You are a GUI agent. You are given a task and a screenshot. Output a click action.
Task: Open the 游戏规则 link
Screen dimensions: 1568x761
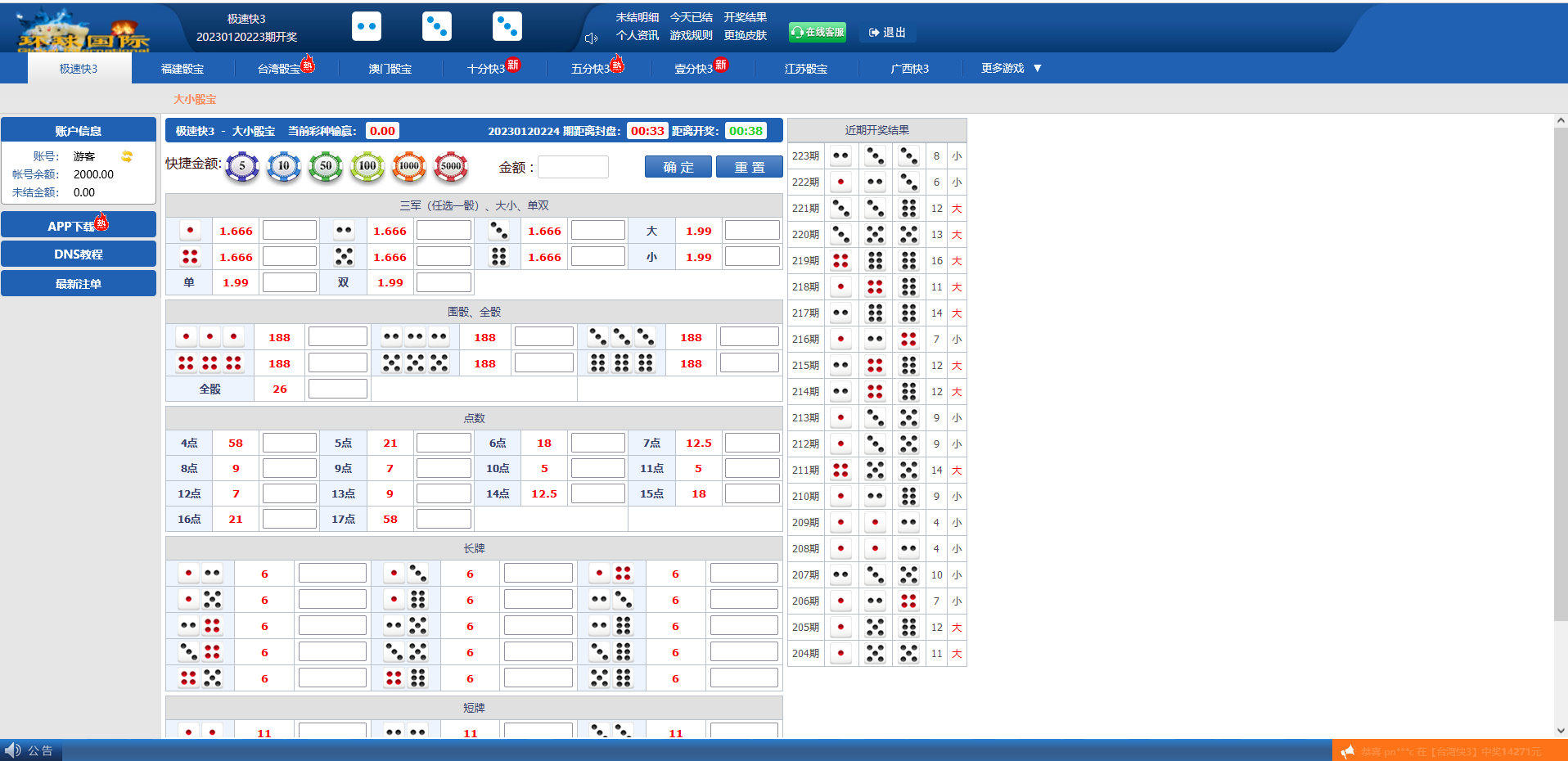pyautogui.click(x=691, y=35)
